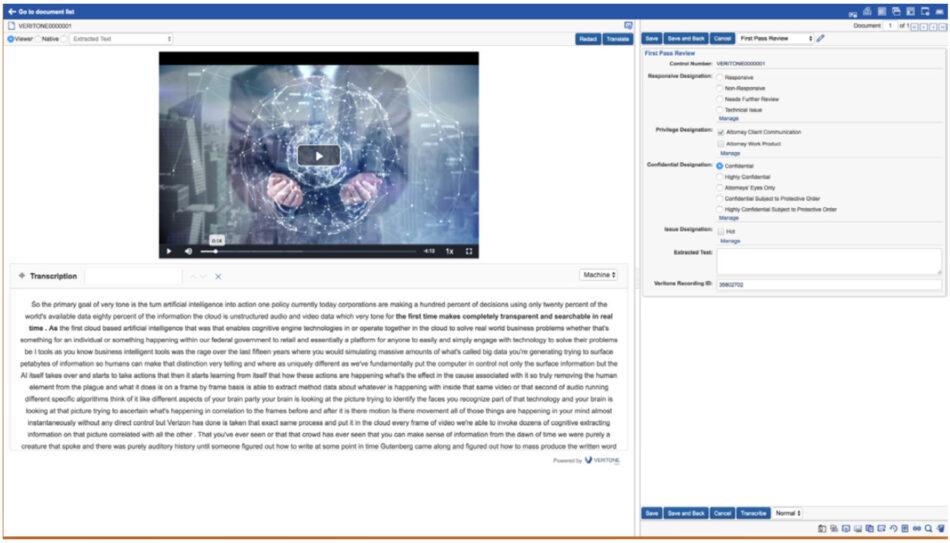Click the history icon in bottom toolbar
The height and width of the screenshot is (543, 950).
(x=893, y=528)
